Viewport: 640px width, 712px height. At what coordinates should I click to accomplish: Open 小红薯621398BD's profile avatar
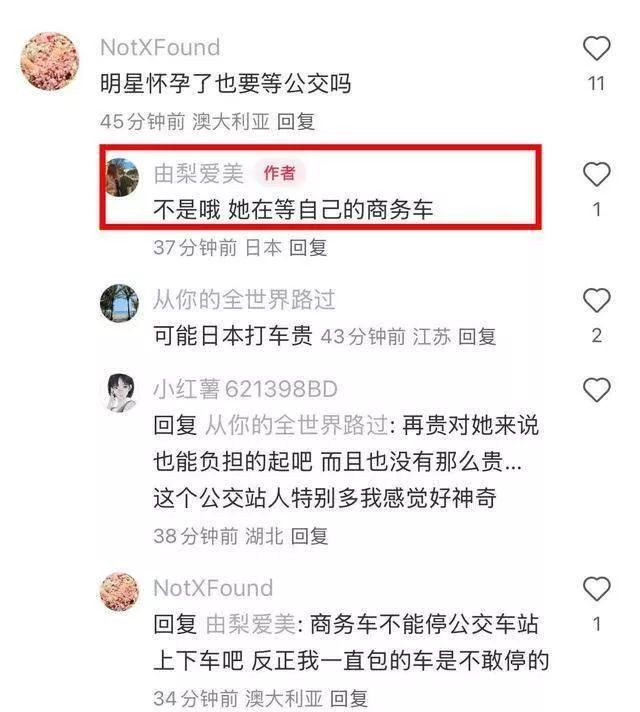(121, 393)
